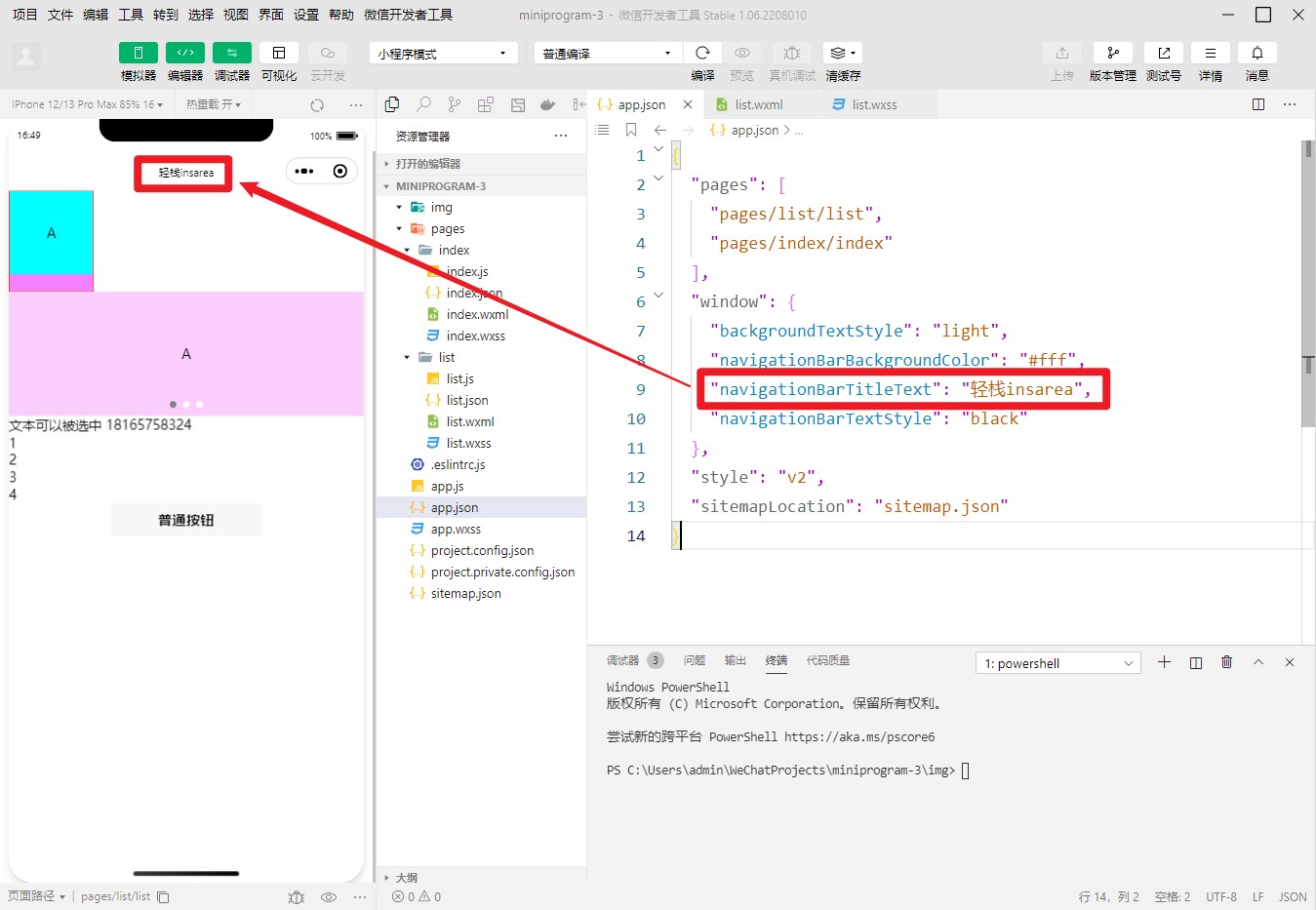This screenshot has height=910, width=1316.
Task: Toggle the visualization (可视化) button
Action: (279, 53)
